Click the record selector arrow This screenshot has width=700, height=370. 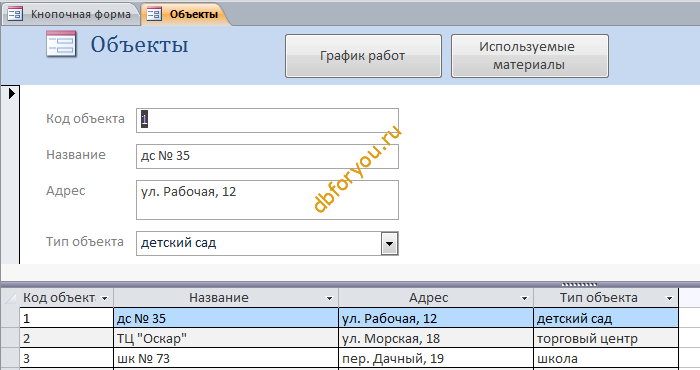pos(12,93)
